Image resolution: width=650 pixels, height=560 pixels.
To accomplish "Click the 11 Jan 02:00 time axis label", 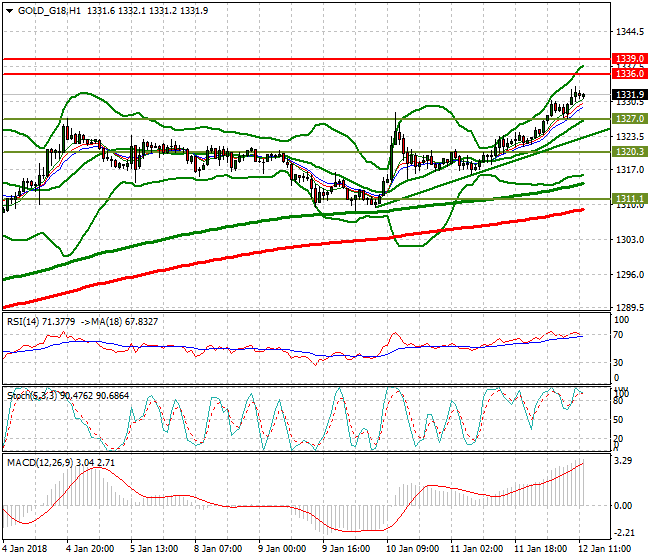I will [x=476, y=549].
